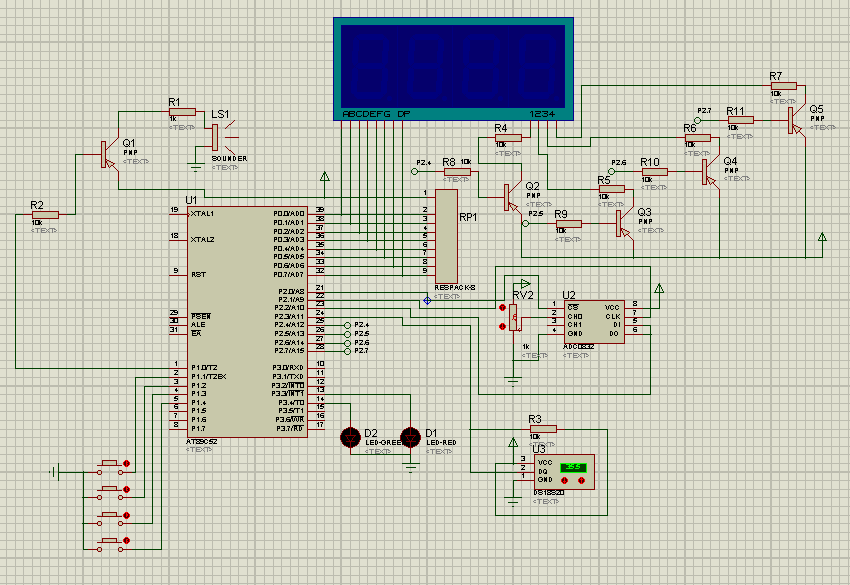The image size is (850, 585).
Task: Toggle the second push button's red latch dot
Action: pos(127,488)
